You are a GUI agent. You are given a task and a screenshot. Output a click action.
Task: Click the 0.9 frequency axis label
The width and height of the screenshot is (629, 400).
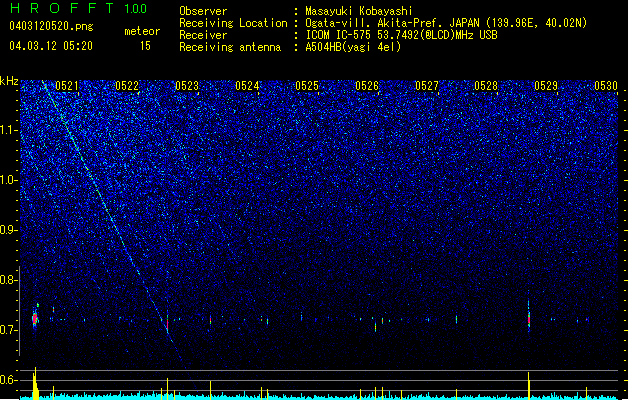[x=8, y=230]
